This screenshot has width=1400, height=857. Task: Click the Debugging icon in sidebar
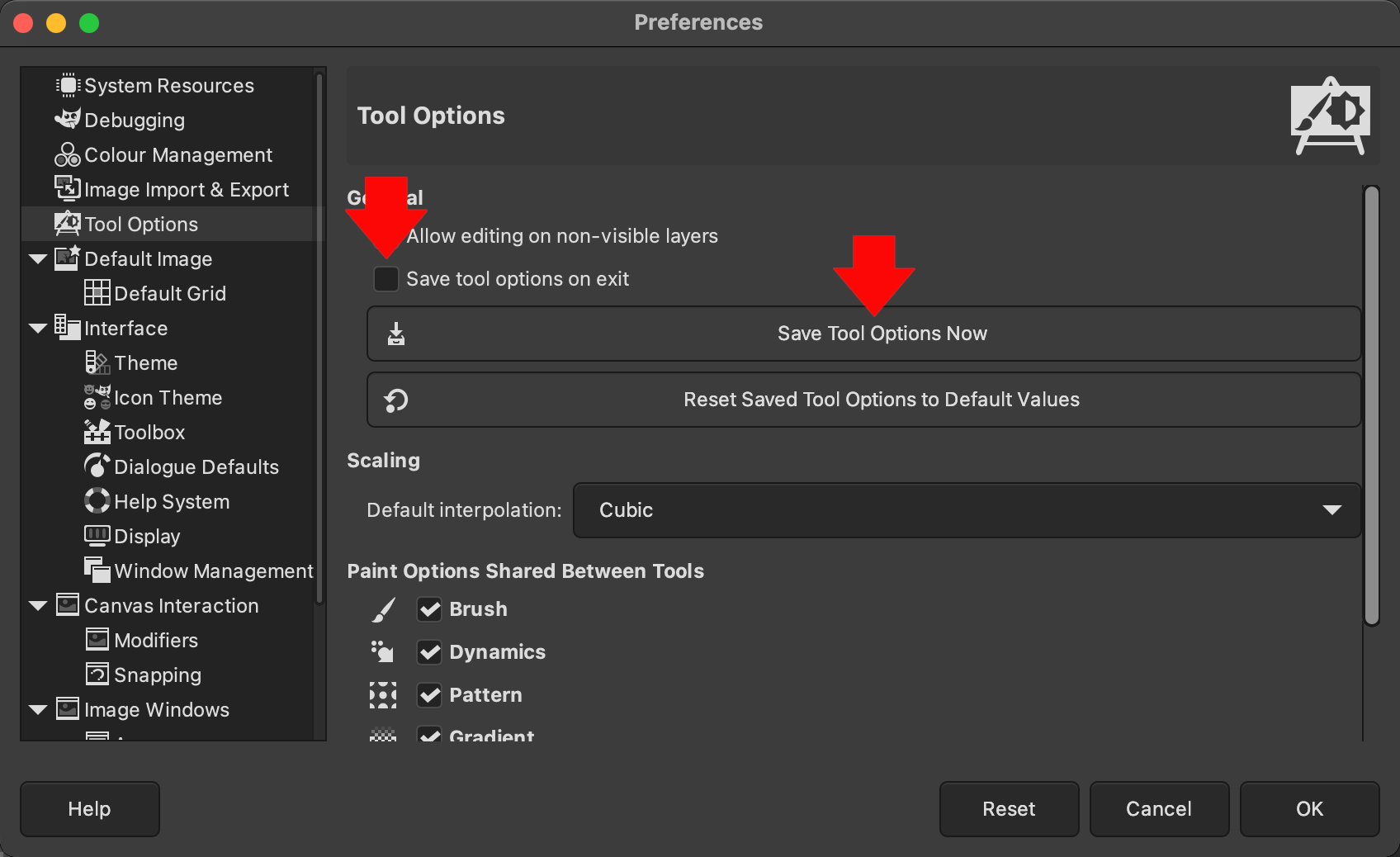click(68, 121)
